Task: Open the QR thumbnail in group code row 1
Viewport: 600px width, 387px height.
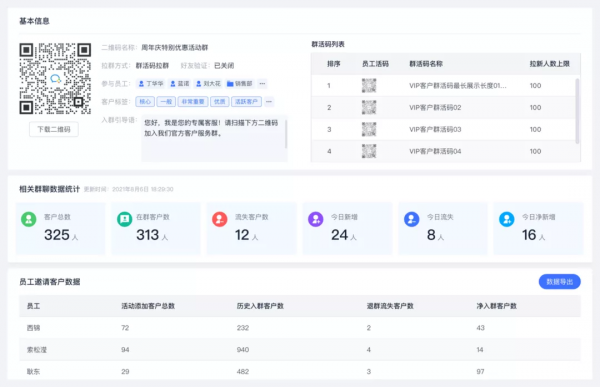Action: click(369, 85)
